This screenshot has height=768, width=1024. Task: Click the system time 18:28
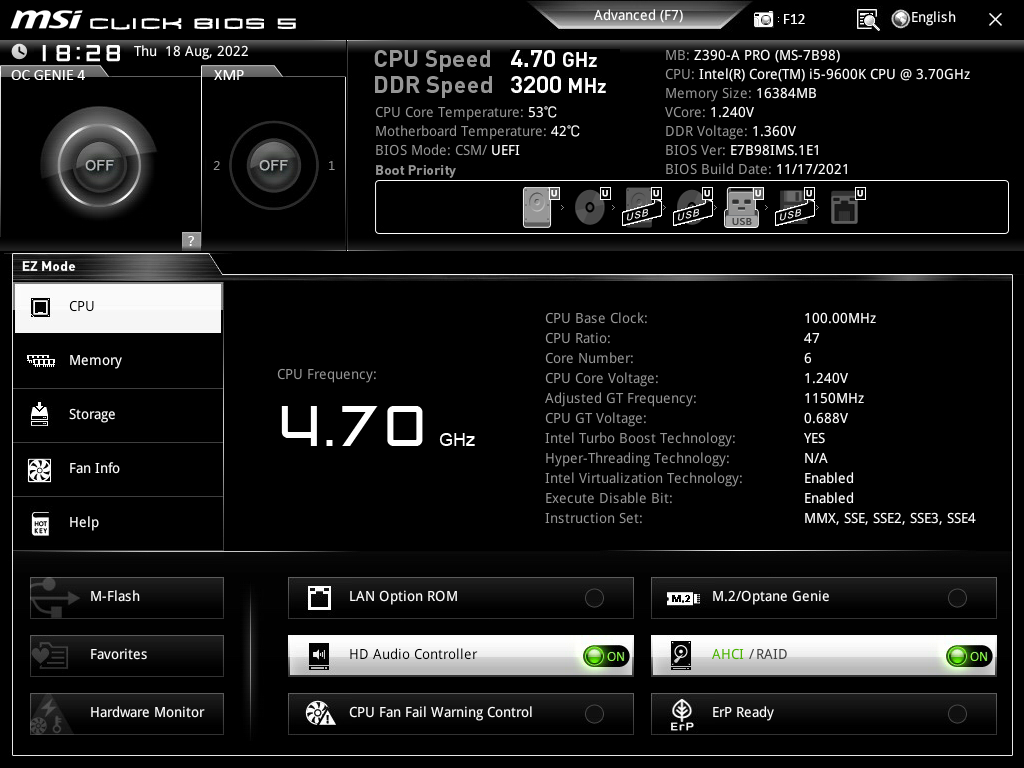pos(80,52)
